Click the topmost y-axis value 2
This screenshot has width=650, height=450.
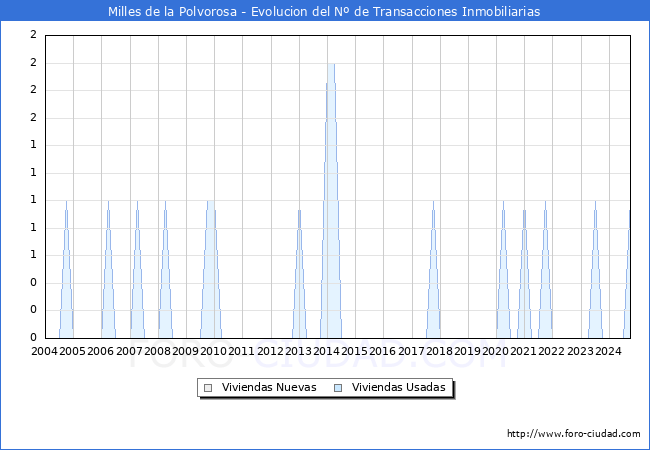coord(33,35)
